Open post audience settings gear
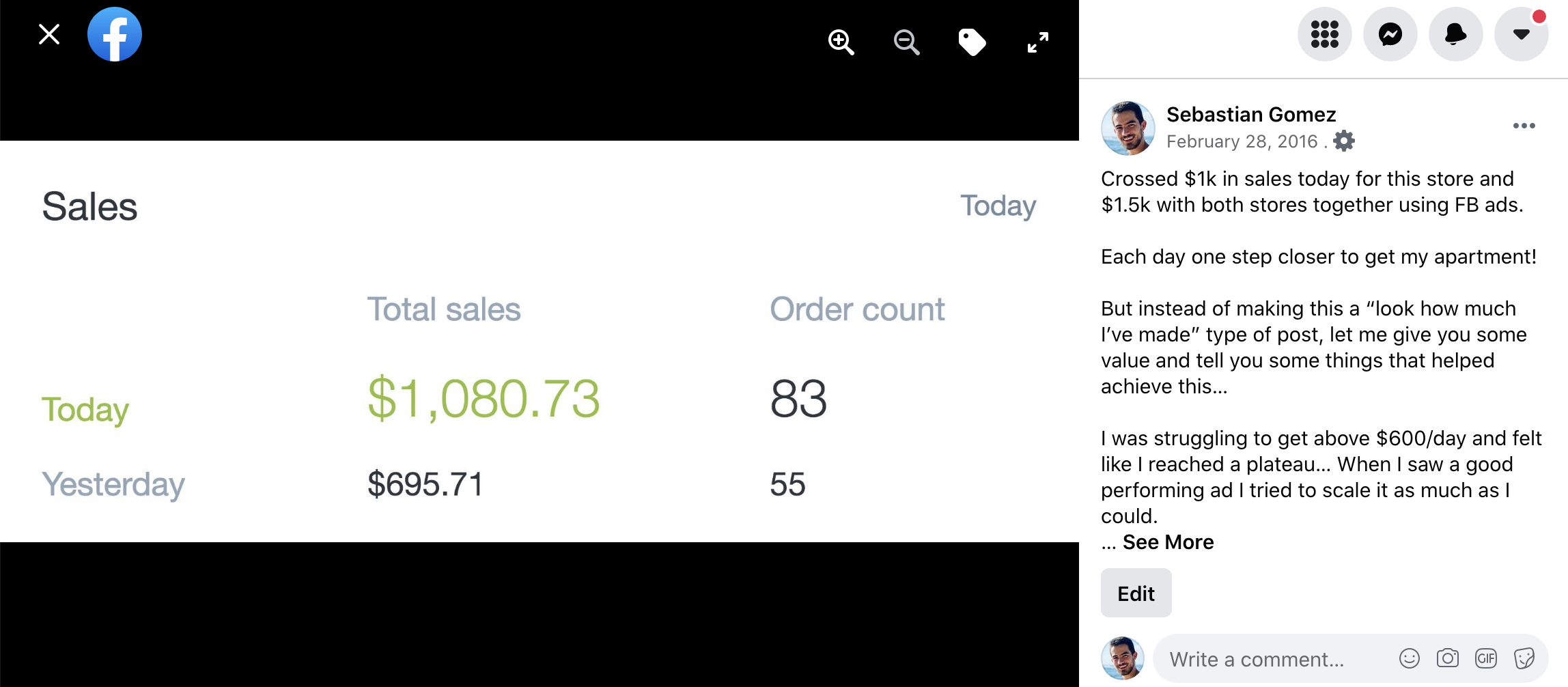 tap(1344, 141)
